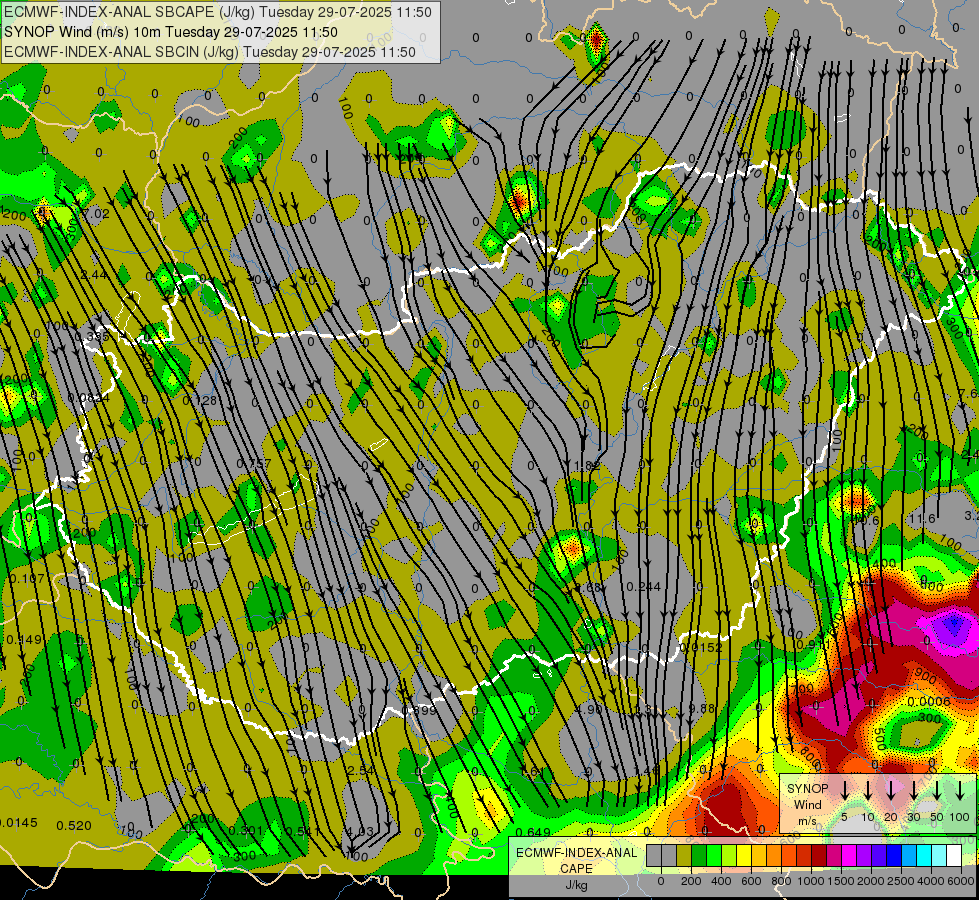
Task: Select the dark green CAPE legend swatch
Action: coord(699,855)
